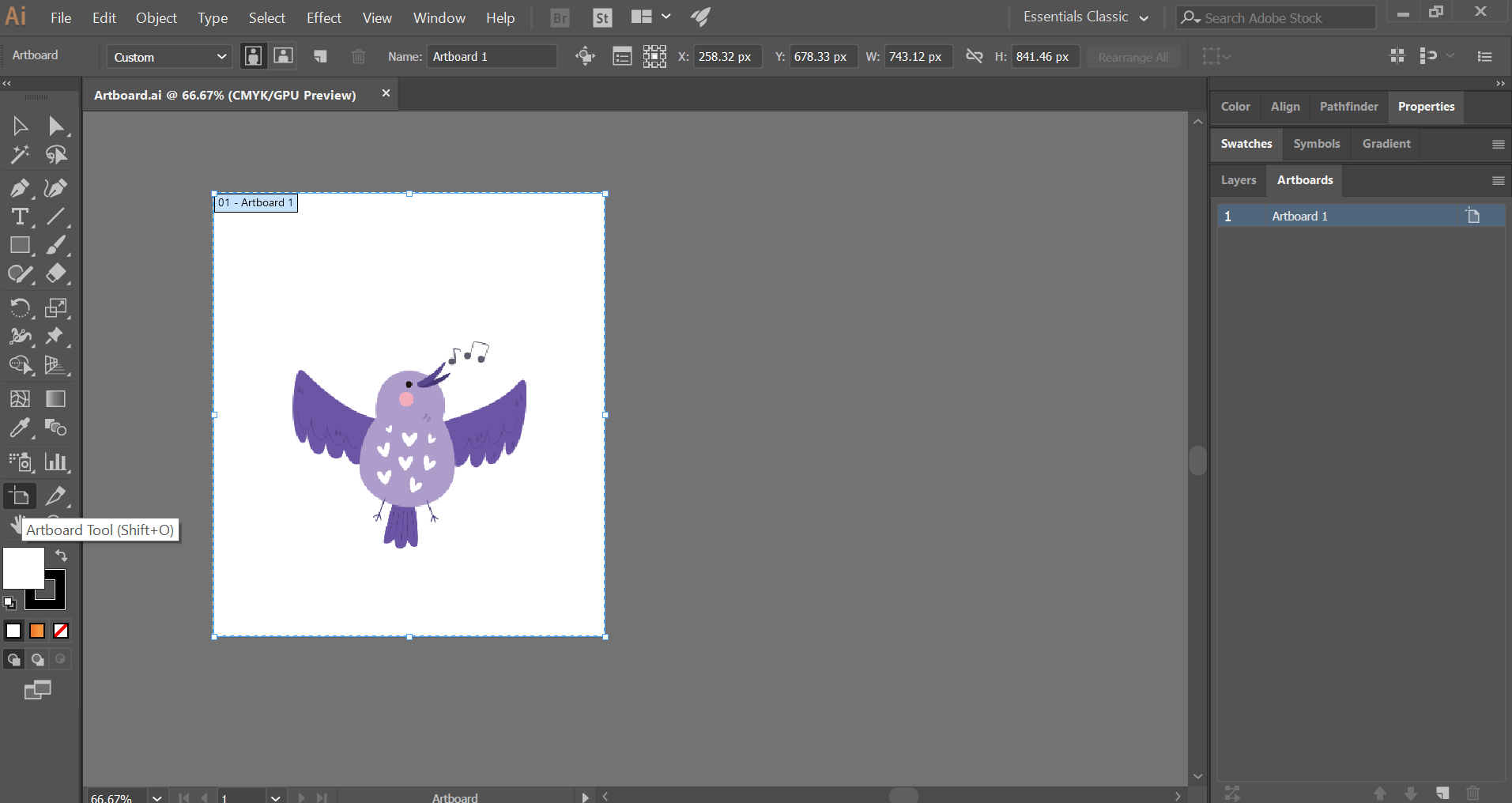
Task: Delete artboard using trash icon in control bar
Action: [x=358, y=57]
